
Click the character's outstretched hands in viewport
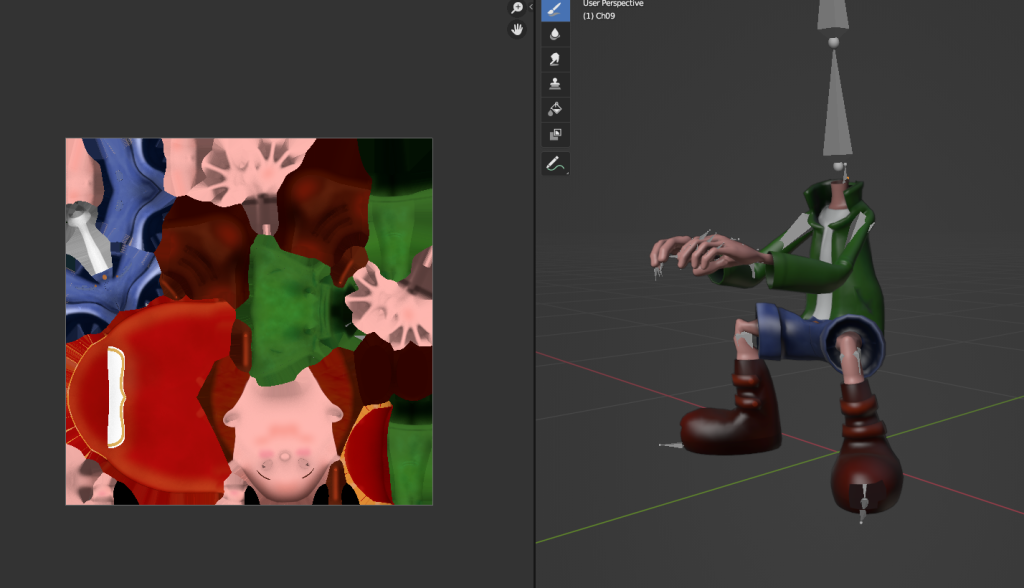click(700, 253)
